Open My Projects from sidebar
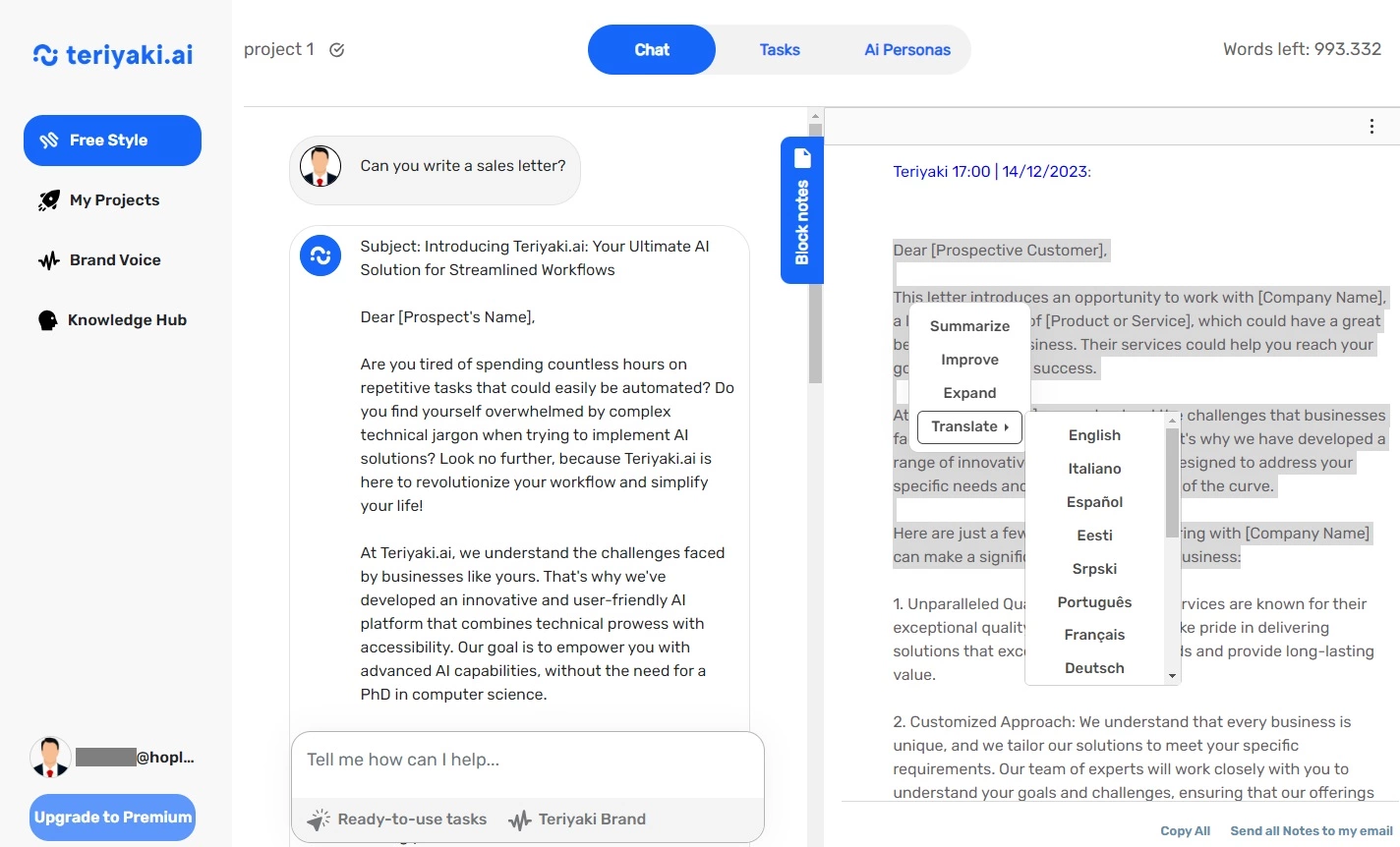The image size is (1400, 847). pos(114,200)
